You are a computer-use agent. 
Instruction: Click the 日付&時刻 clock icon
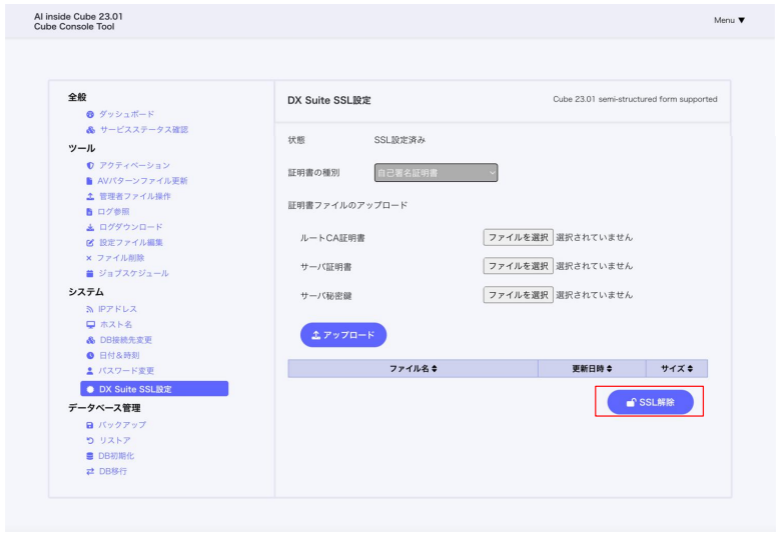click(90, 356)
